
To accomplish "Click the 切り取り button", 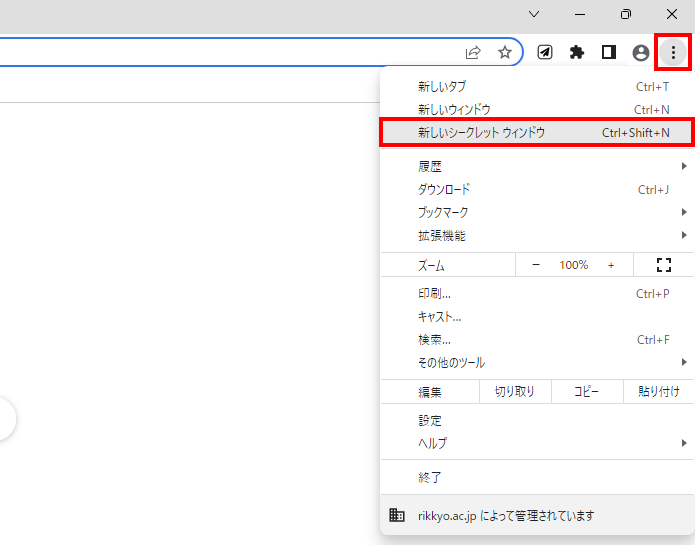I will coord(515,392).
